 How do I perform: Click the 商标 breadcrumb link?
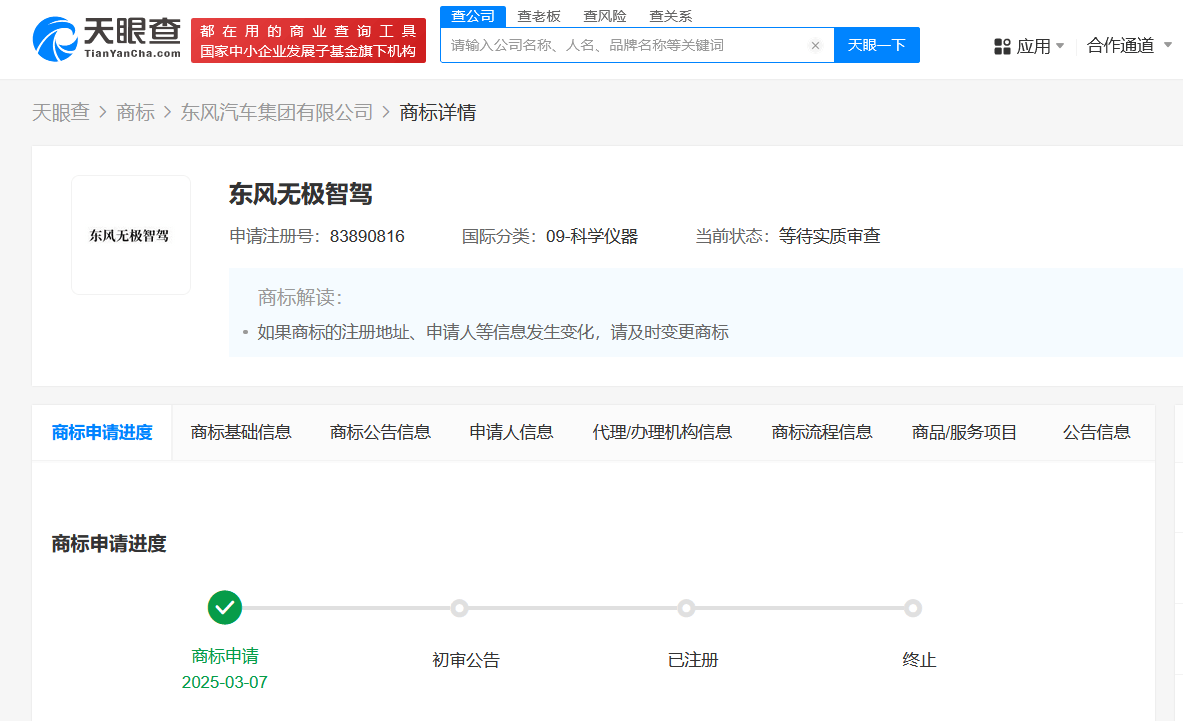tap(135, 113)
